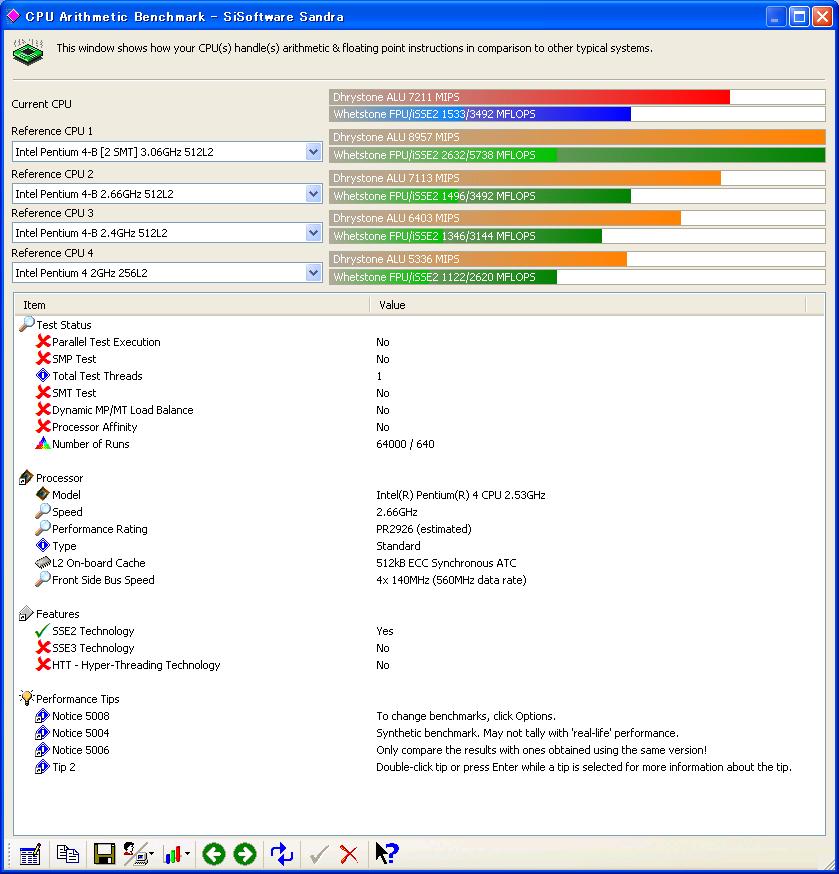Click the green check beside SSE2 Technology
This screenshot has height=874, width=839.
point(42,630)
